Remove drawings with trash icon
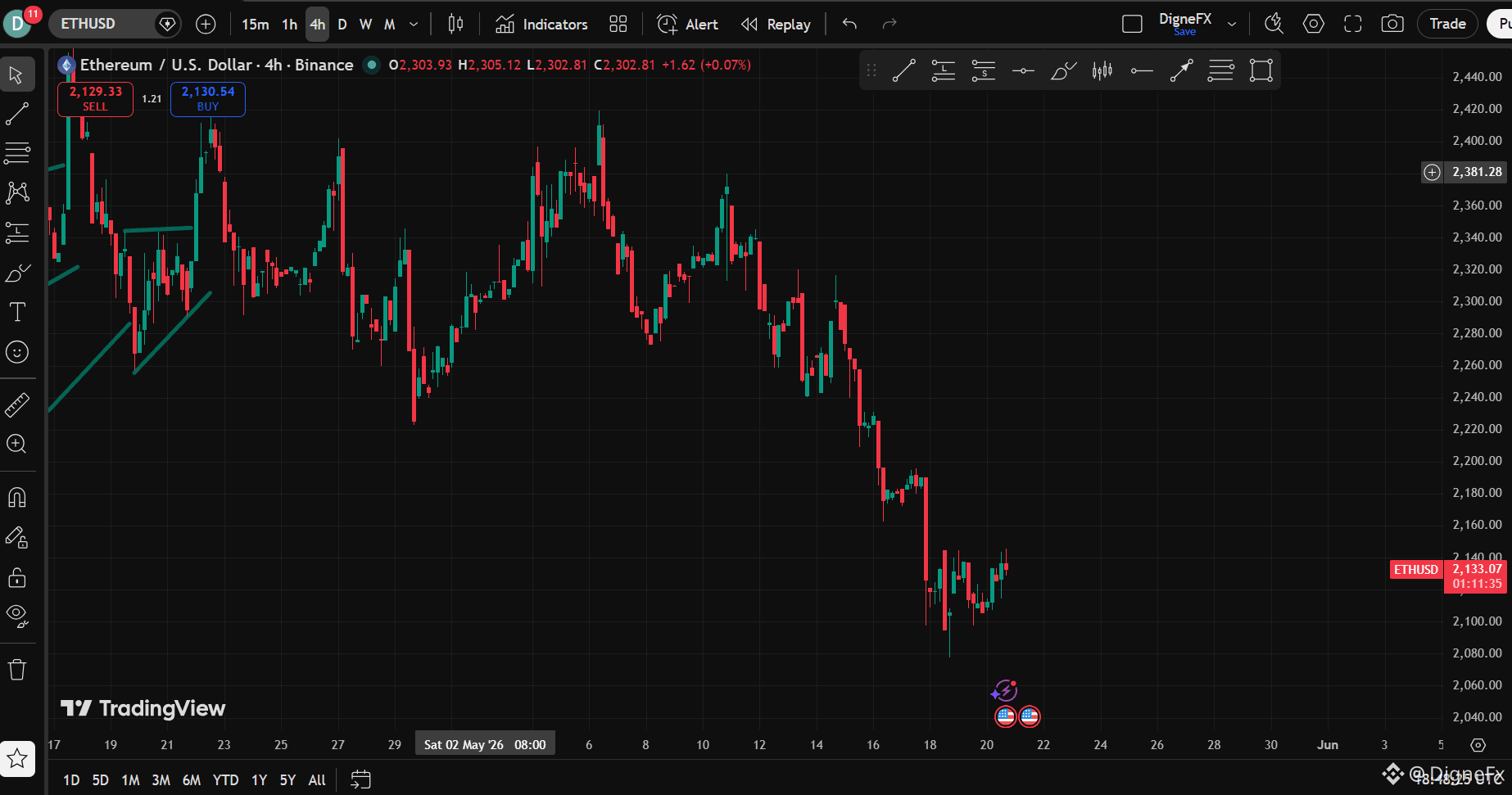The image size is (1512, 795). click(x=17, y=670)
